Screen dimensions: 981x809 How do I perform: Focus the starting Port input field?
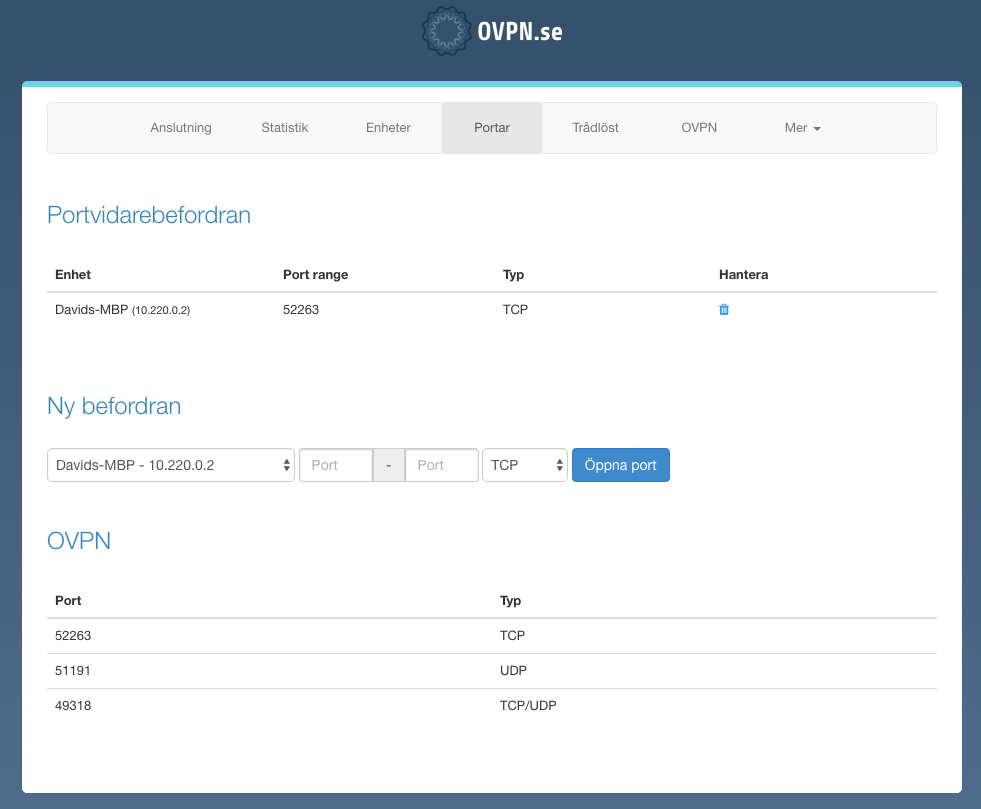pos(337,465)
